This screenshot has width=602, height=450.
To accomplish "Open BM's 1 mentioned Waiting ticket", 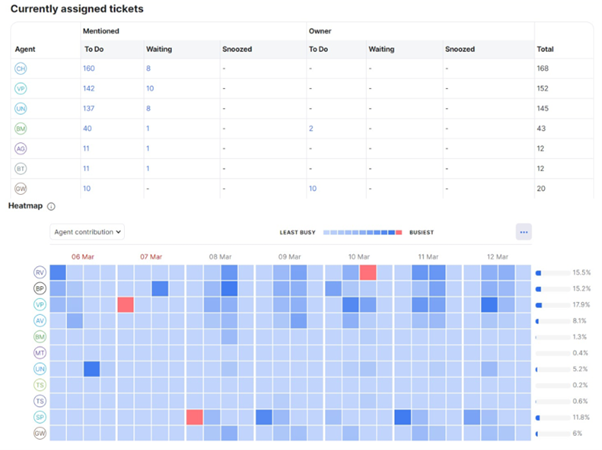I will [x=148, y=128].
